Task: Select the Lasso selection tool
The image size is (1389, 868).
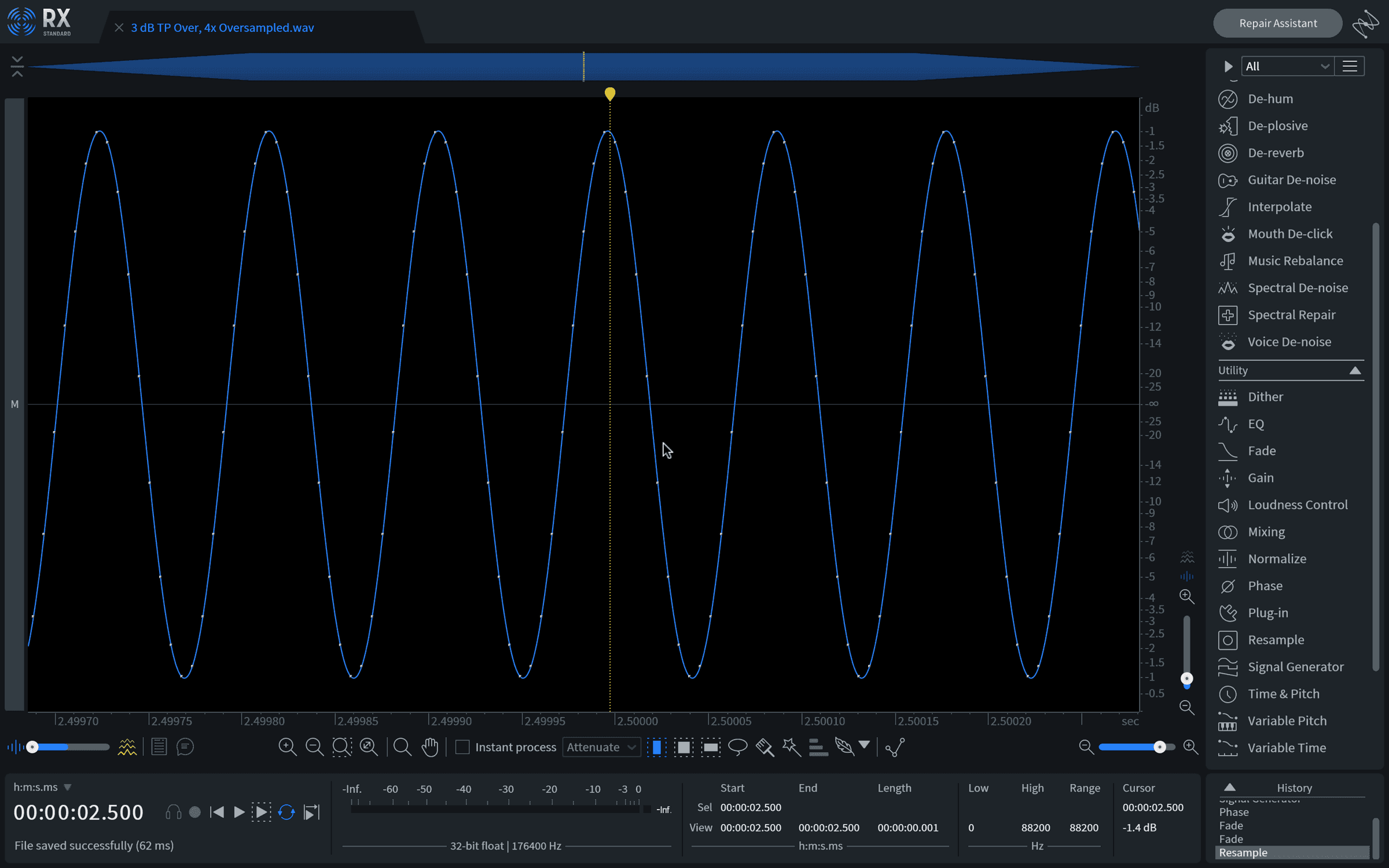Action: pyautogui.click(x=737, y=747)
